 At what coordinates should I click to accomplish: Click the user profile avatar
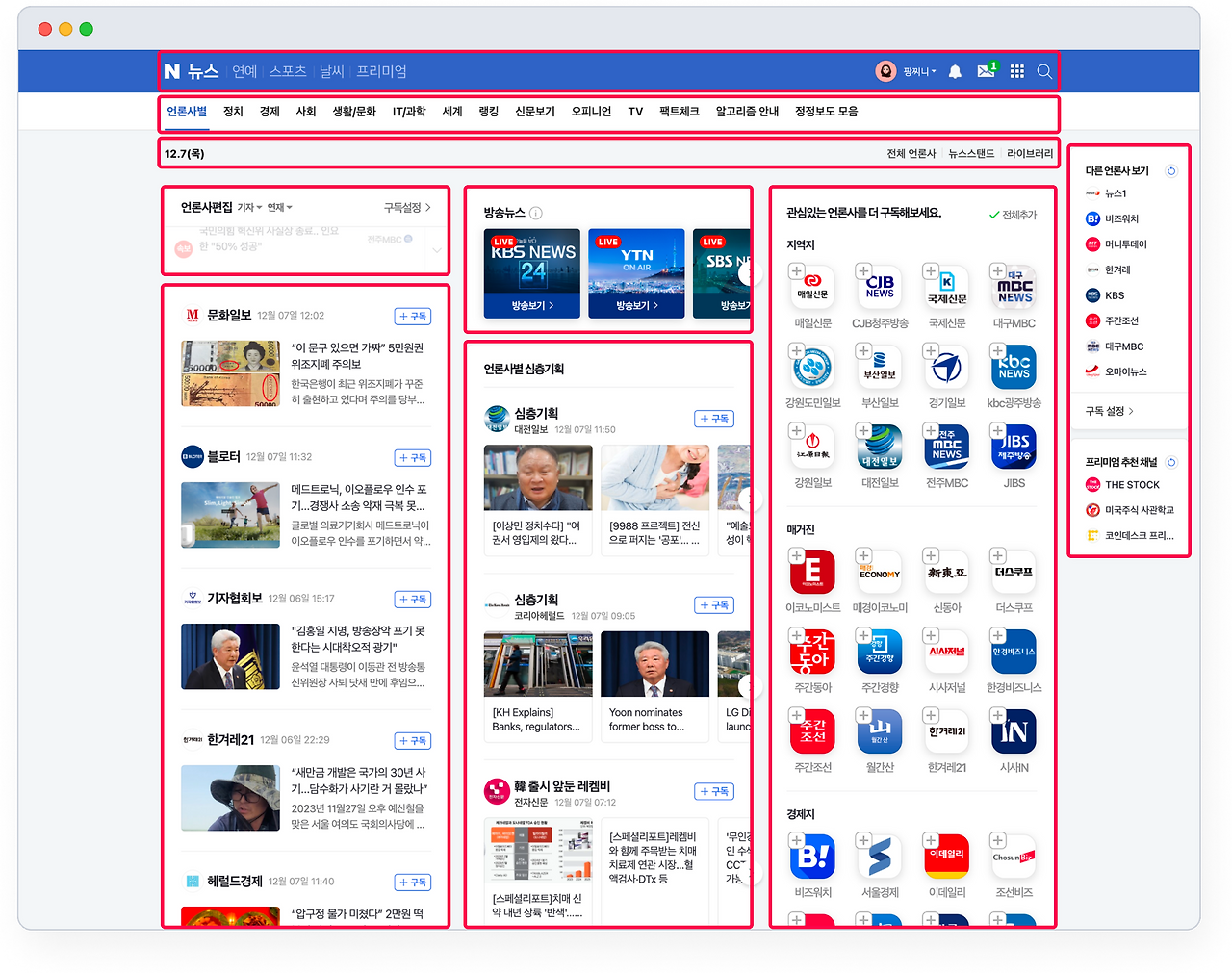(x=885, y=71)
